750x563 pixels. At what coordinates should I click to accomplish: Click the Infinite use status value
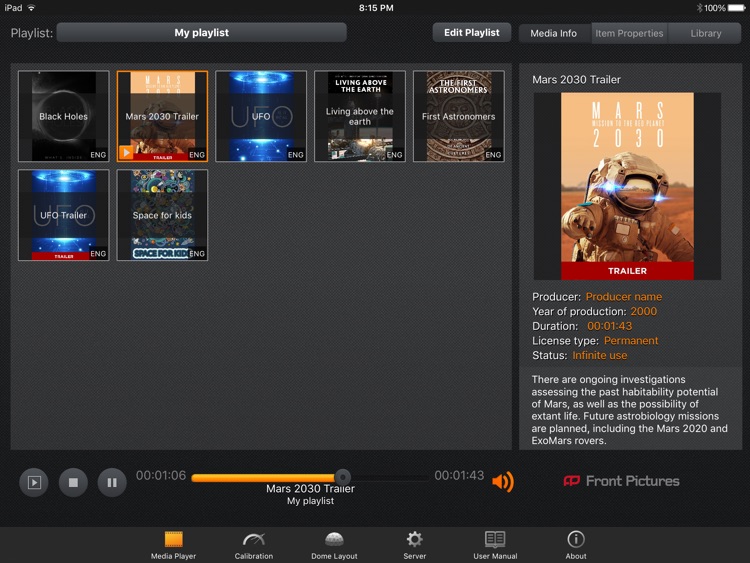click(x=599, y=355)
